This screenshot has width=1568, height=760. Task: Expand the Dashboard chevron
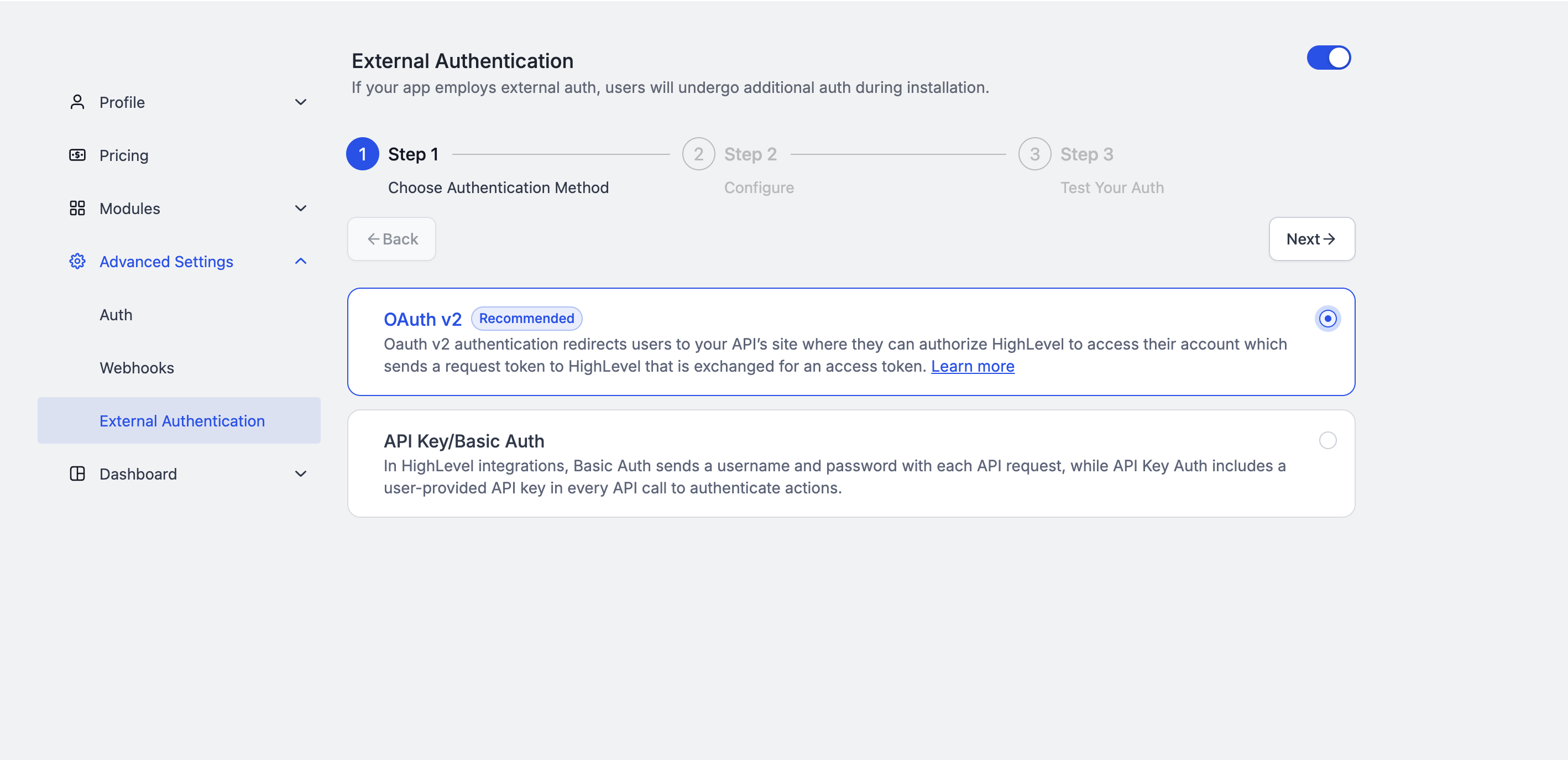(x=301, y=474)
